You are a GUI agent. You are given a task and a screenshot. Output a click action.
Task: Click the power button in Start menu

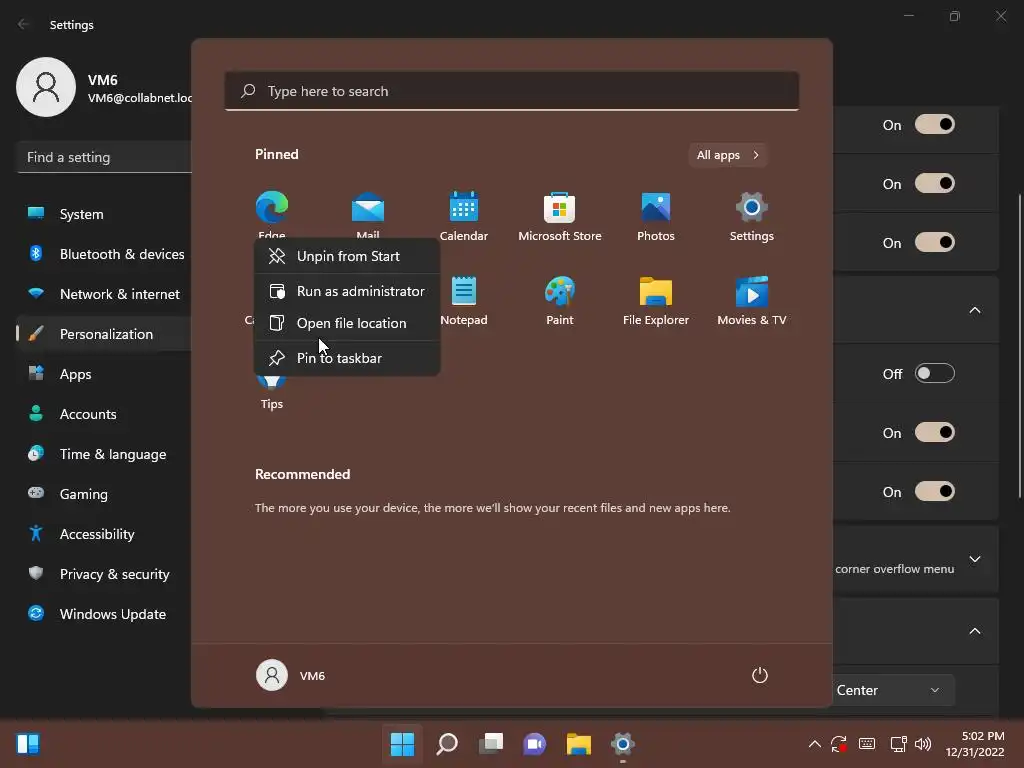760,675
